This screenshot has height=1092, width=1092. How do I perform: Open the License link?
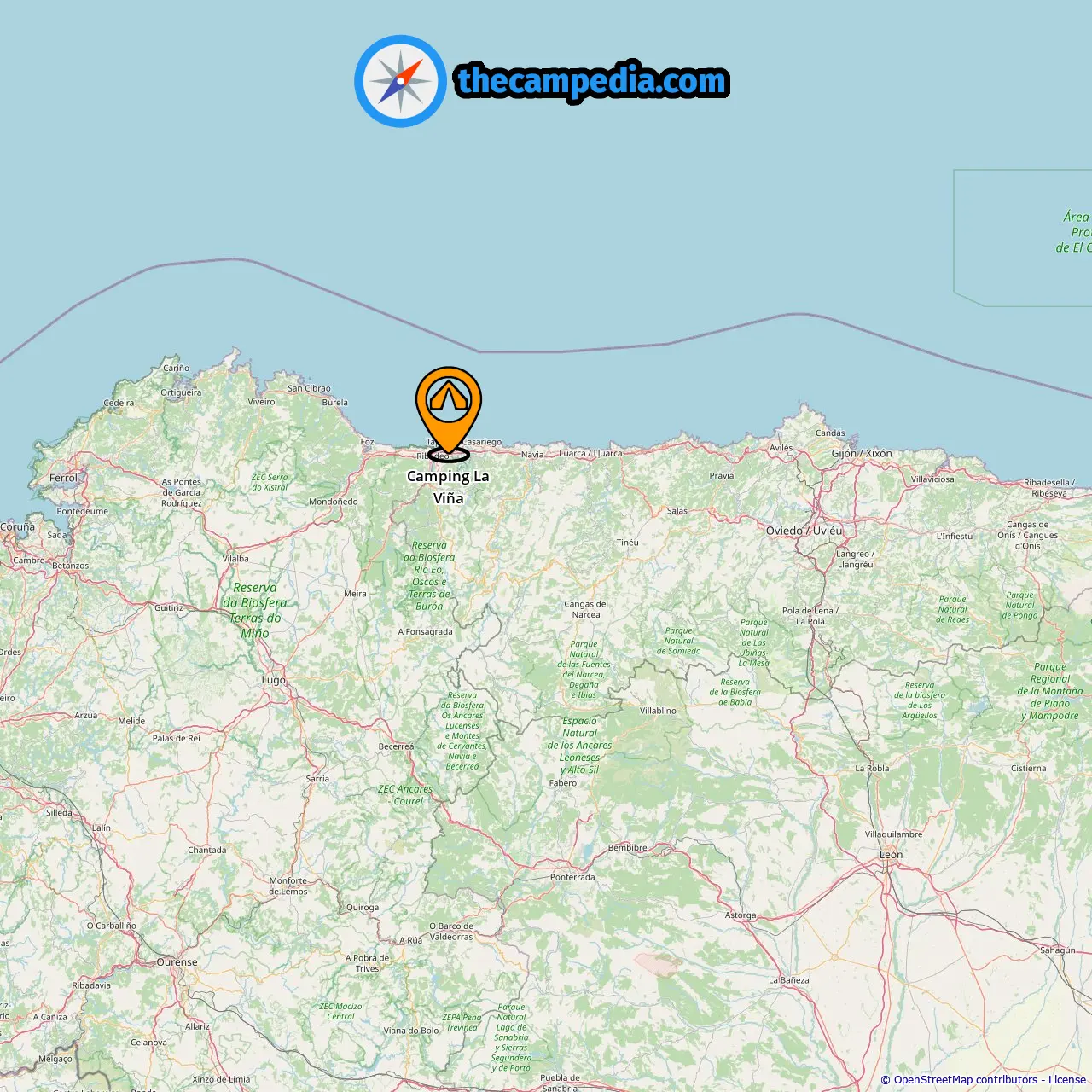(1067, 1080)
